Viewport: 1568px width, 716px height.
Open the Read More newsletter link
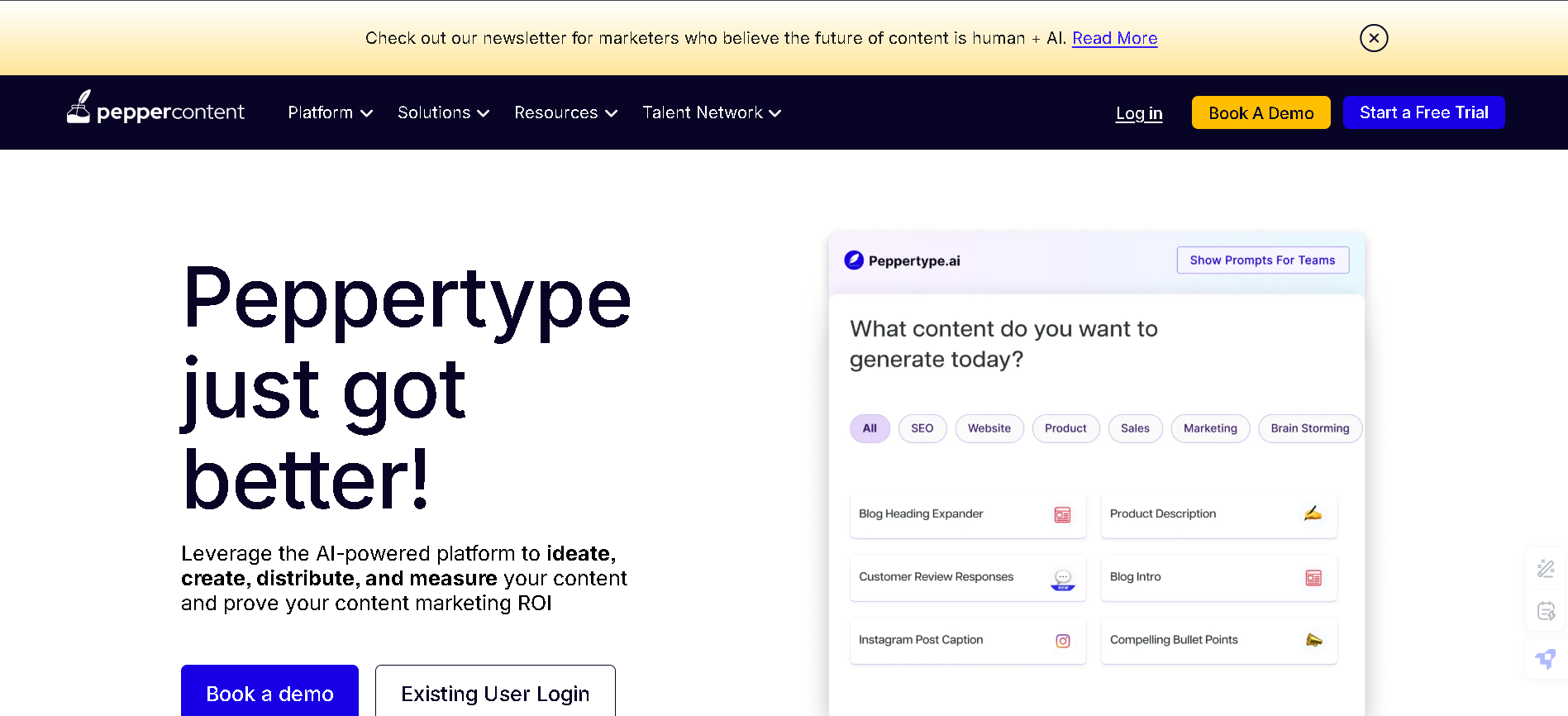point(1114,38)
